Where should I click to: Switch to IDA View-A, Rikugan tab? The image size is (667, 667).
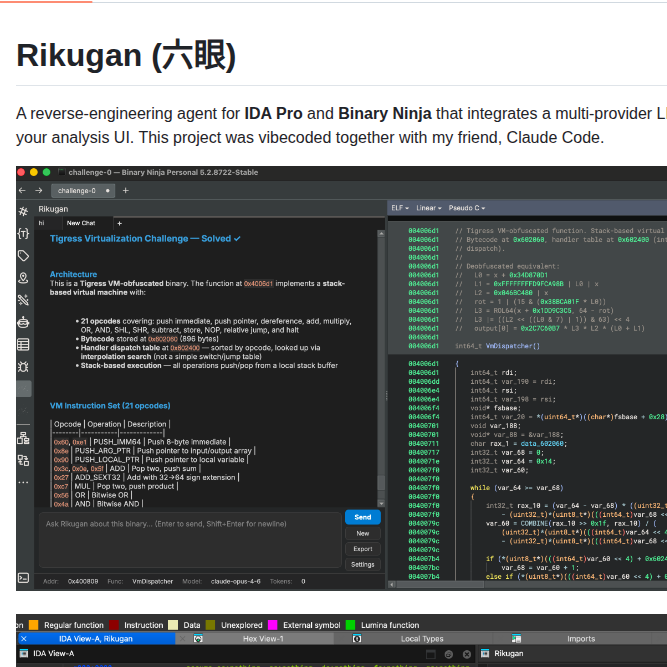click(96, 638)
